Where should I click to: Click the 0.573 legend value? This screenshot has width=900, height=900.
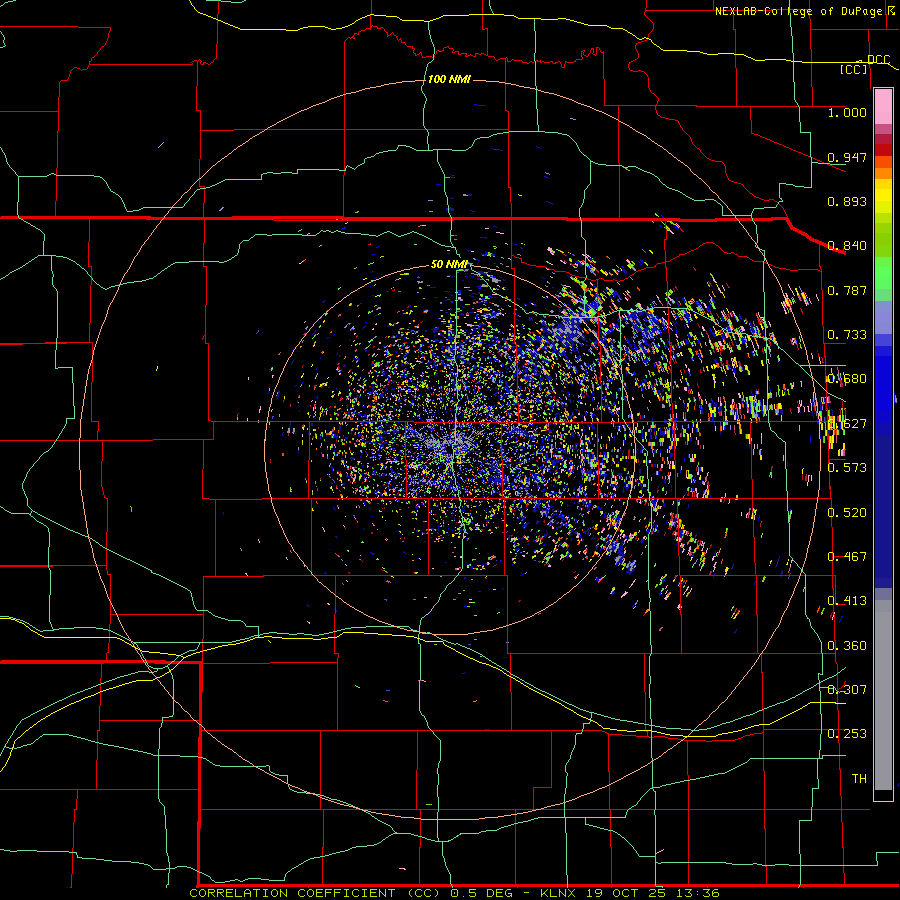pyautogui.click(x=847, y=467)
